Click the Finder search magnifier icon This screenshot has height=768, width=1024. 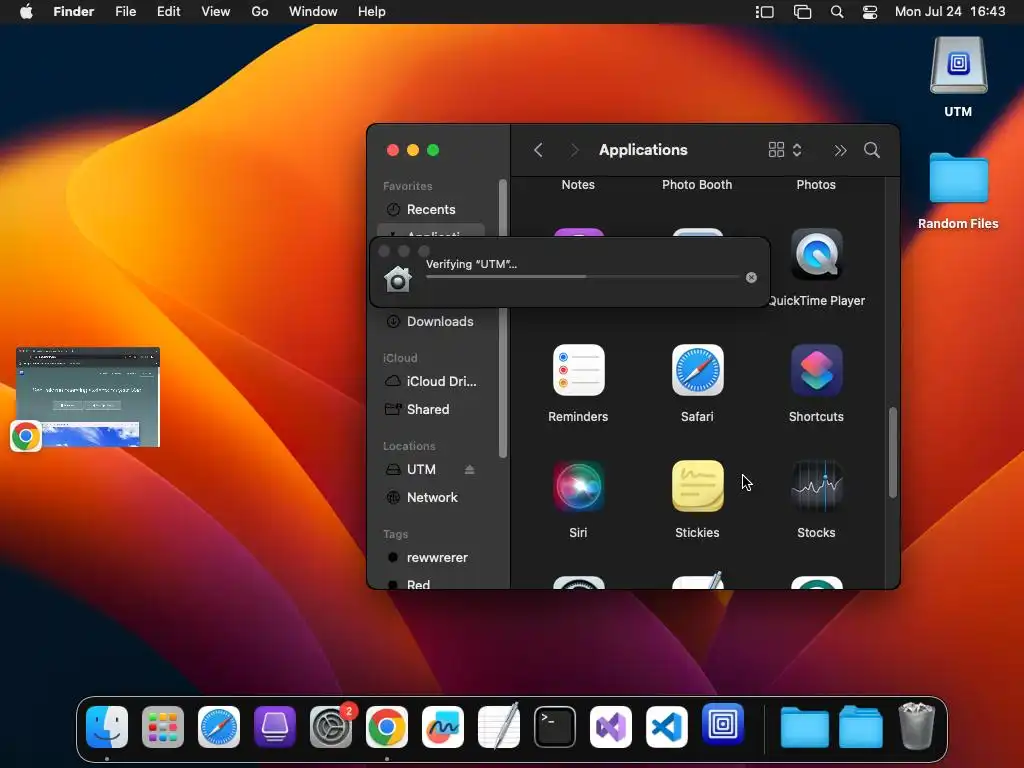click(x=871, y=150)
